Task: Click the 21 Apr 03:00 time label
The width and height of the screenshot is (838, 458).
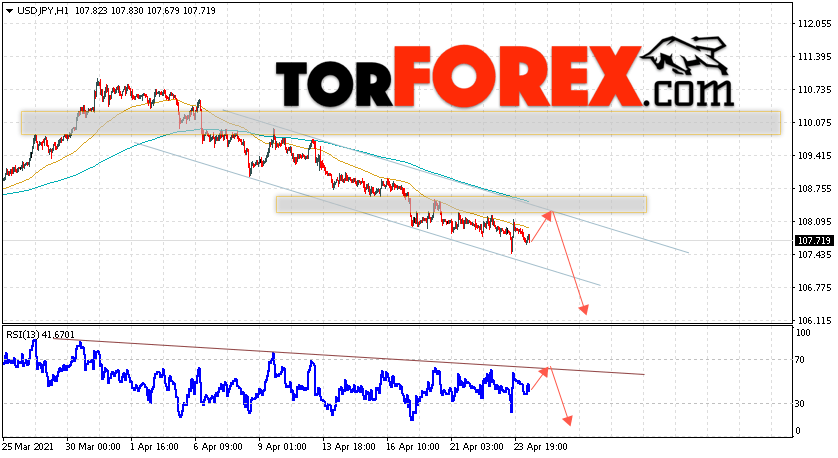Action: click(x=476, y=447)
